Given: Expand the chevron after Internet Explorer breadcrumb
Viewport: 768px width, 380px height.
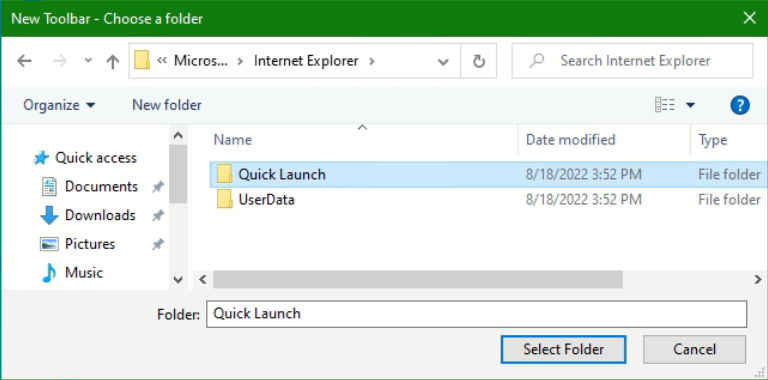Looking at the screenshot, I should pos(372,61).
